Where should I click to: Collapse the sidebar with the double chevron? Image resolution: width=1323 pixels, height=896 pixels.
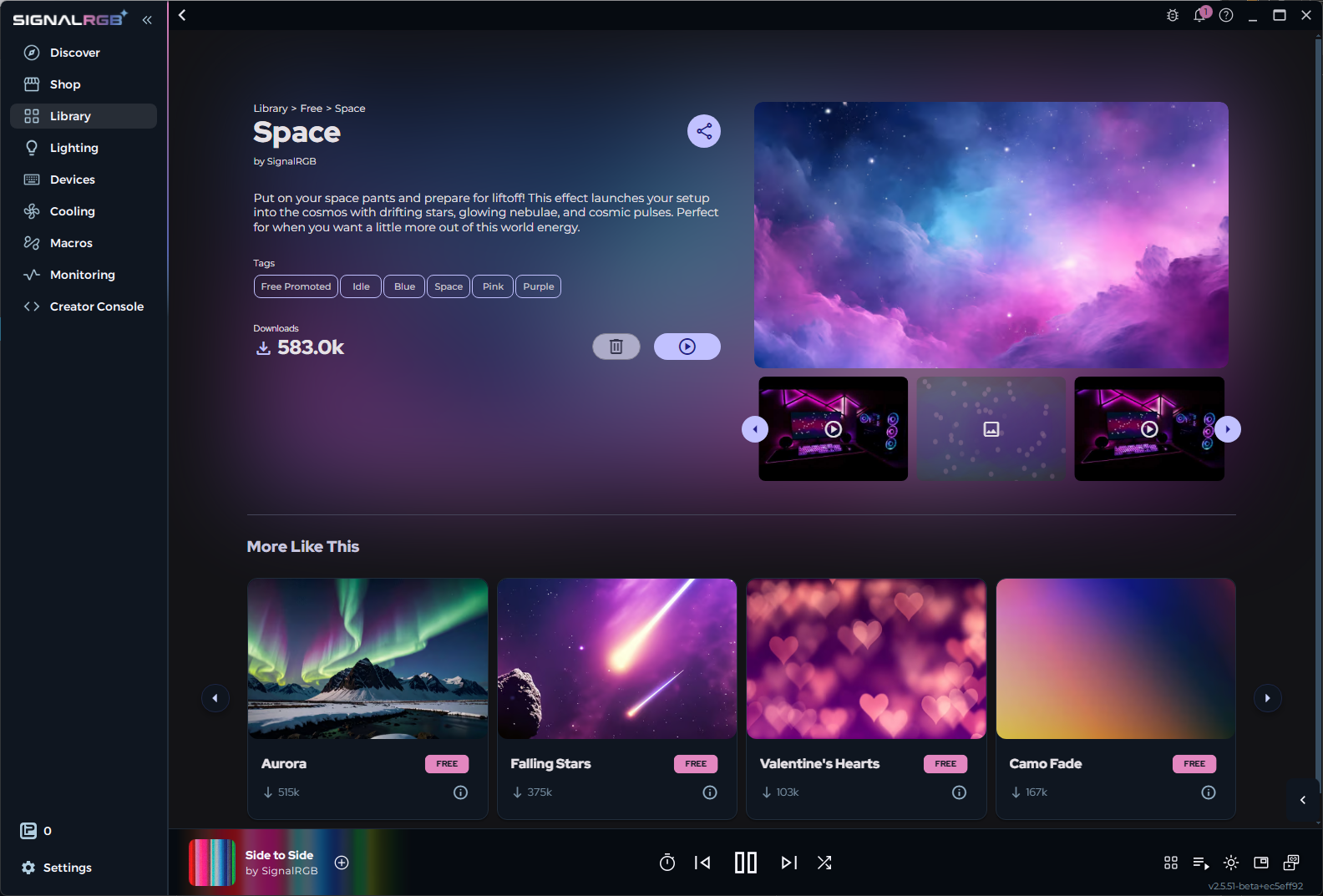pyautogui.click(x=147, y=19)
